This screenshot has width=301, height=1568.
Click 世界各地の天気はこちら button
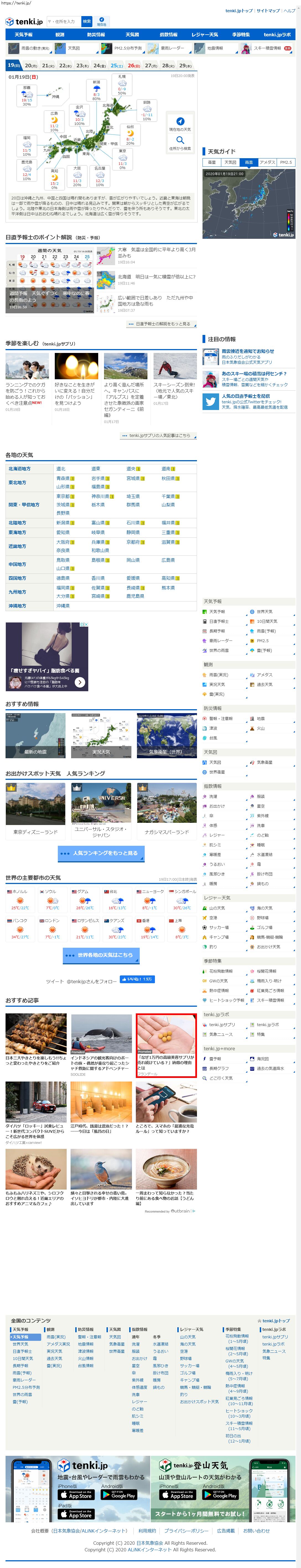pos(101,955)
